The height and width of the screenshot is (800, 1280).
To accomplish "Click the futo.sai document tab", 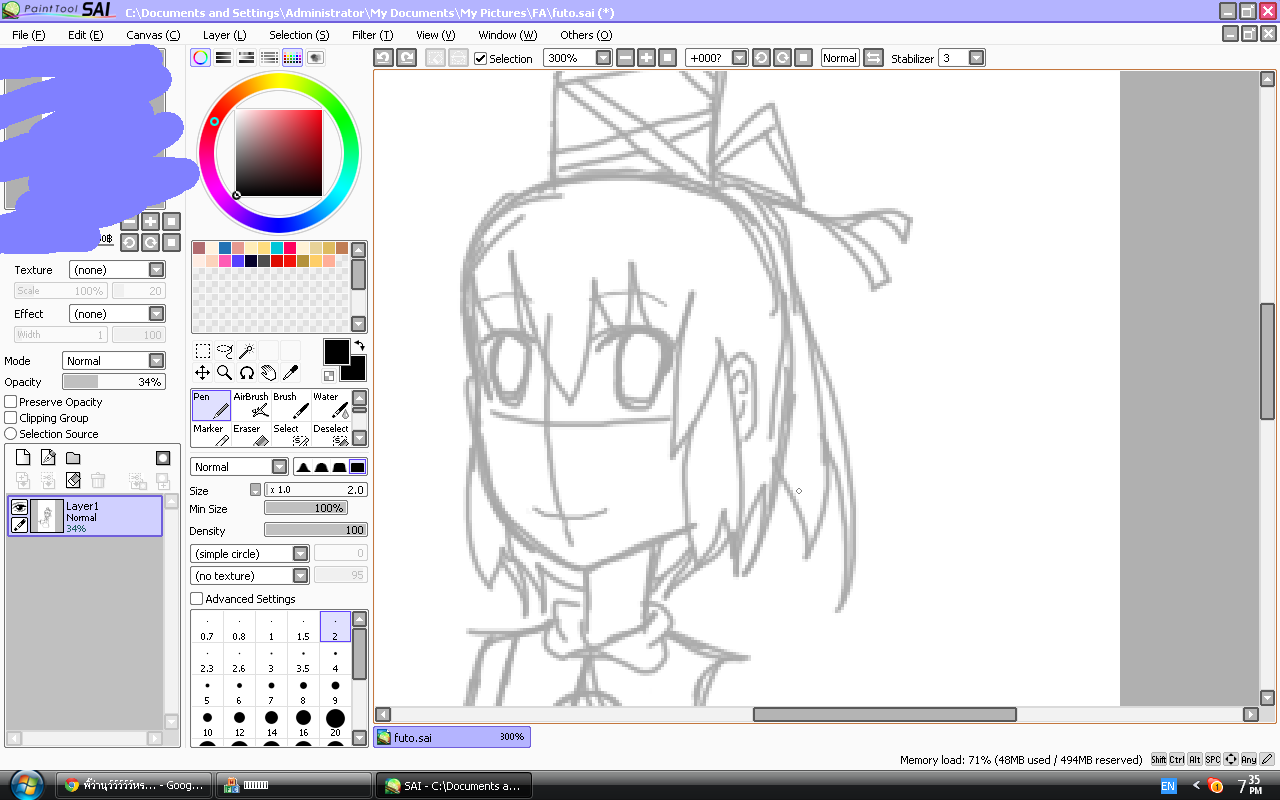I will click(452, 737).
